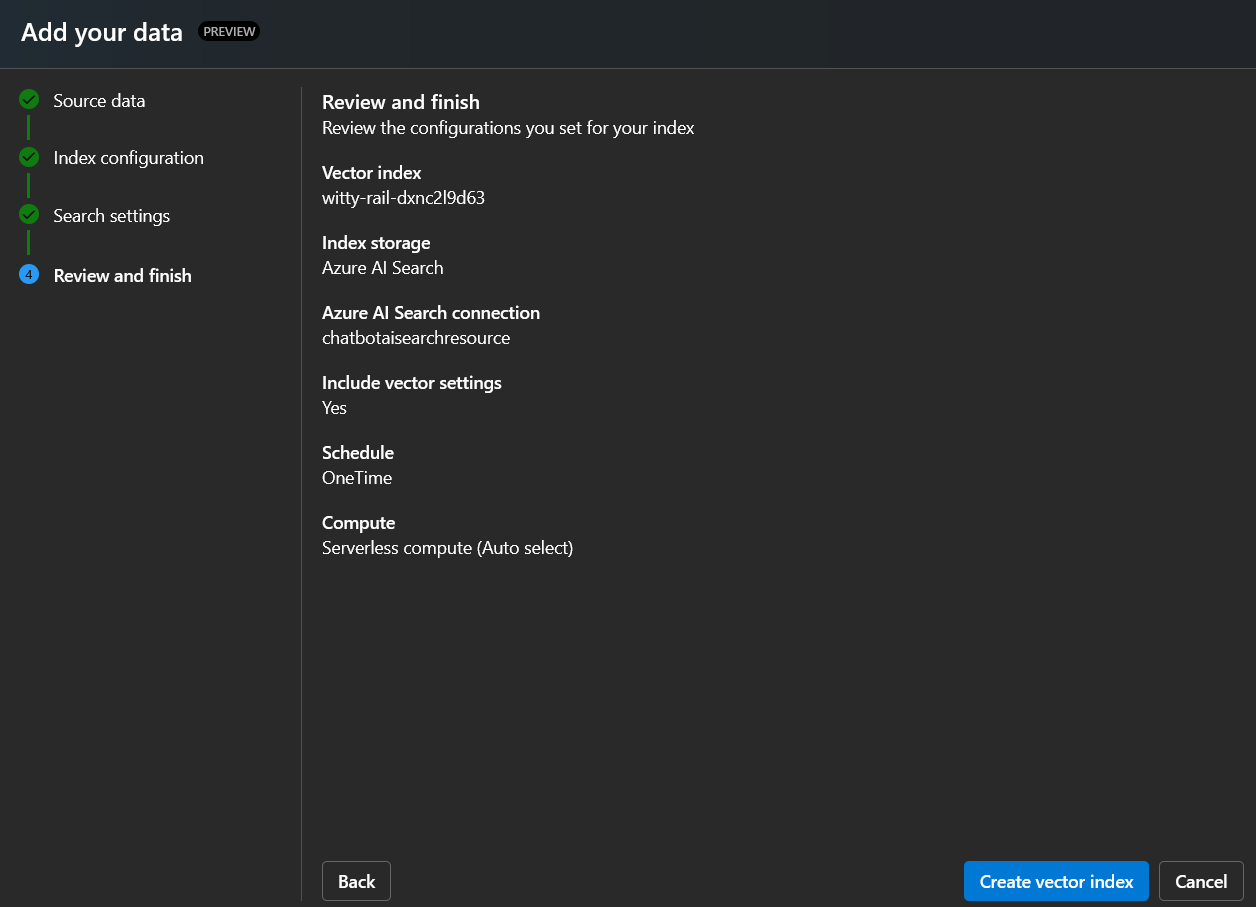Click the Review and finish heading

(400, 102)
